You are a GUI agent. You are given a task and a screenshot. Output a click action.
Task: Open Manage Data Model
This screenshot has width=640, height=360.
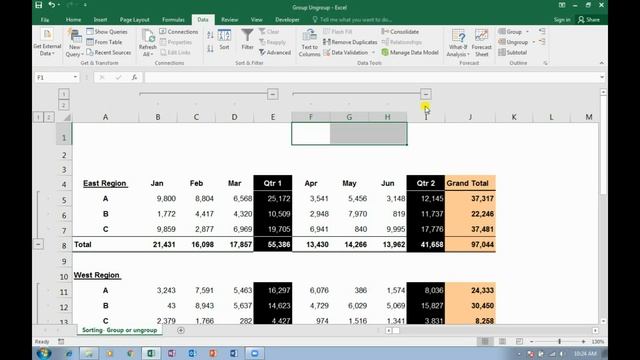pyautogui.click(x=410, y=53)
